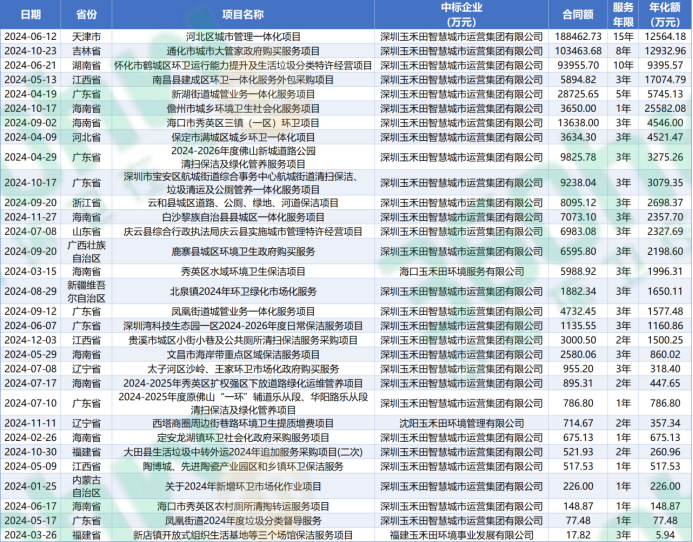This screenshot has width=693, height=542.
Task: Select project 南昌县建成区环卫一体化服务外包采购项目
Action: pos(243,80)
